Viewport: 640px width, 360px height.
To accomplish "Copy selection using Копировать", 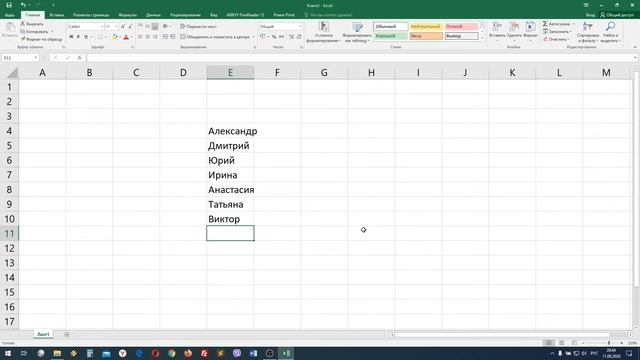I will tap(34, 31).
